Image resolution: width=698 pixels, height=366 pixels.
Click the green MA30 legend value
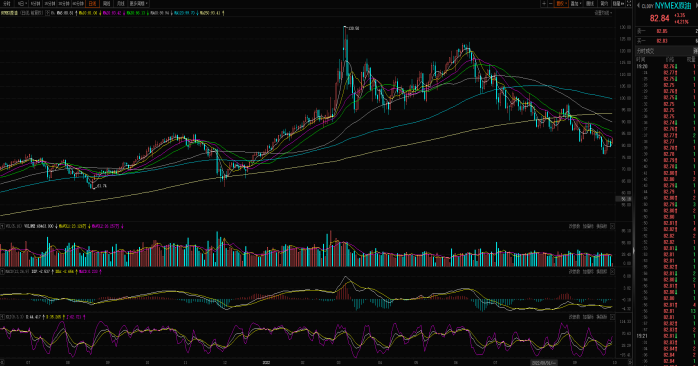(x=137, y=13)
